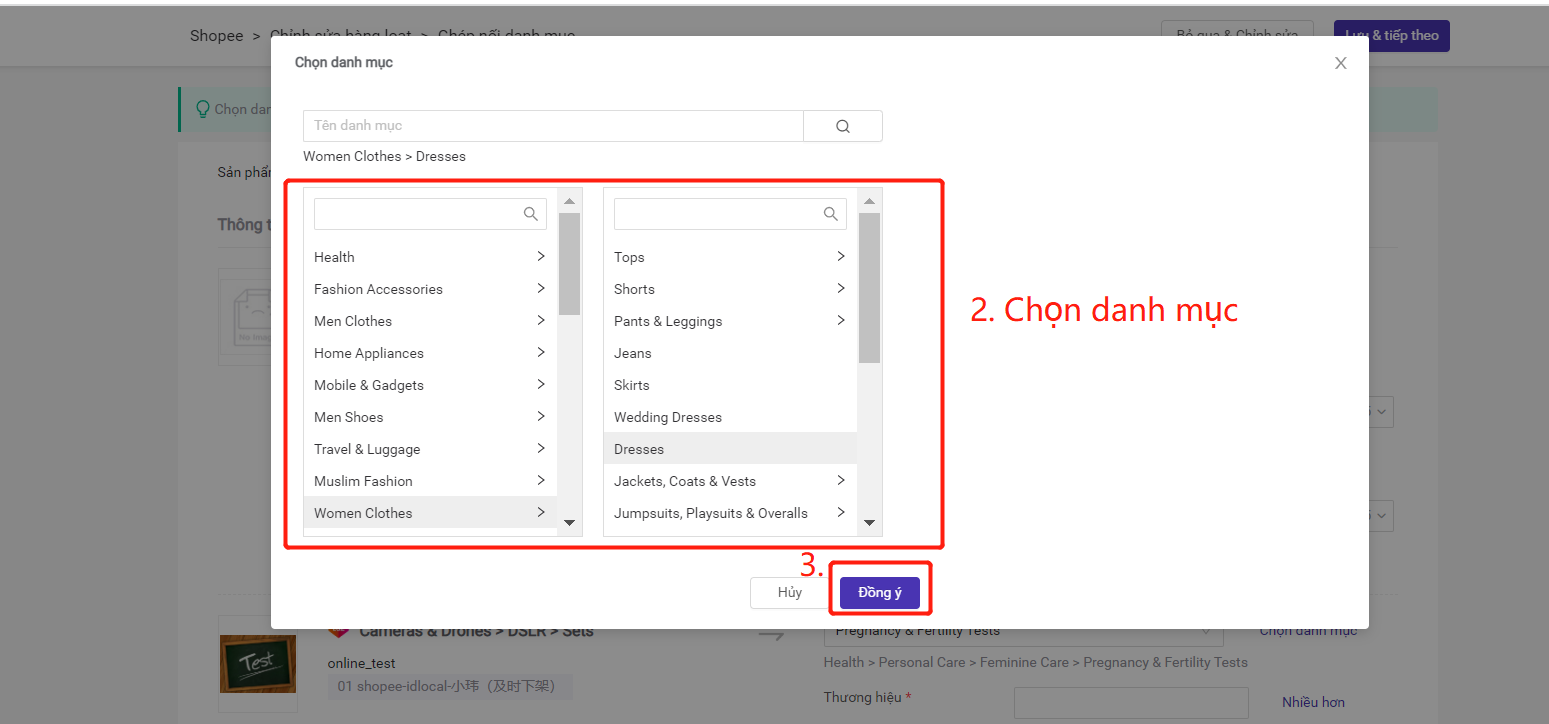Select Men Clothes category
The height and width of the screenshot is (724, 1549).
[x=353, y=321]
